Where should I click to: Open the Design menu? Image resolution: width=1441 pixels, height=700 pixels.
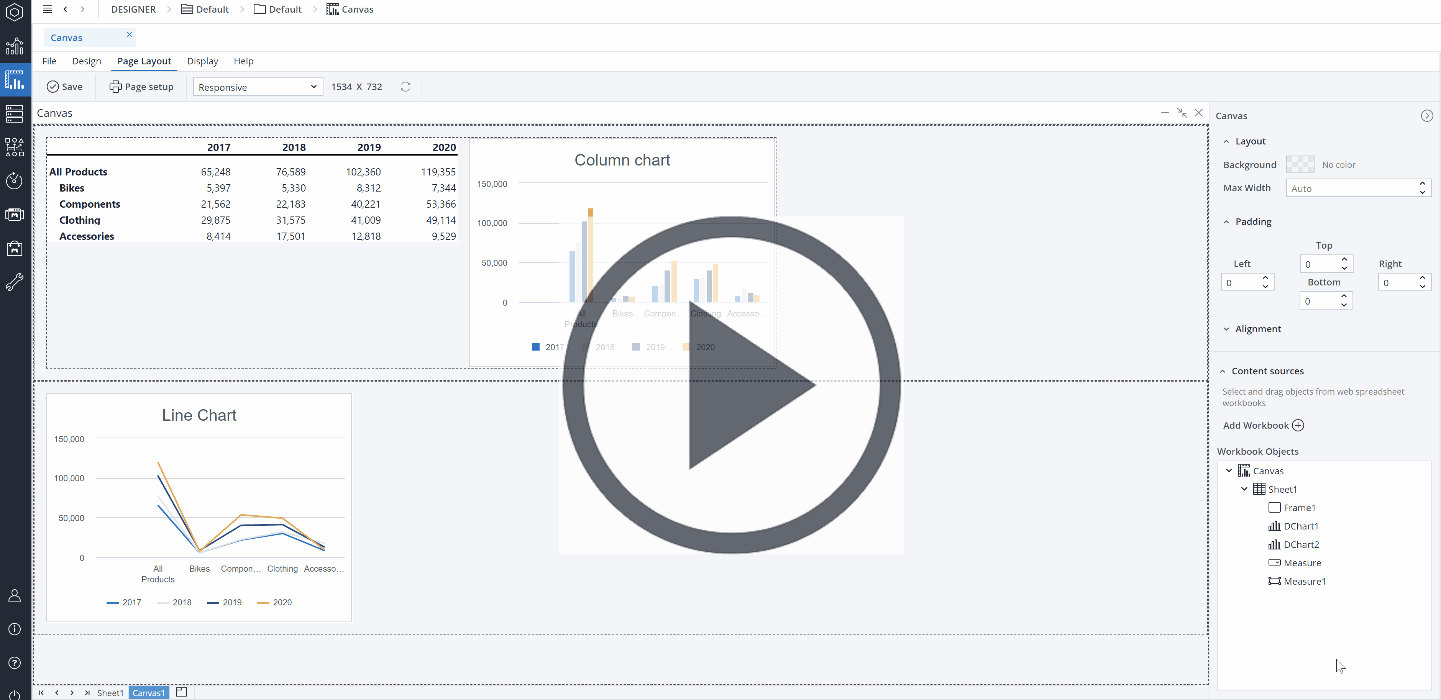[86, 61]
